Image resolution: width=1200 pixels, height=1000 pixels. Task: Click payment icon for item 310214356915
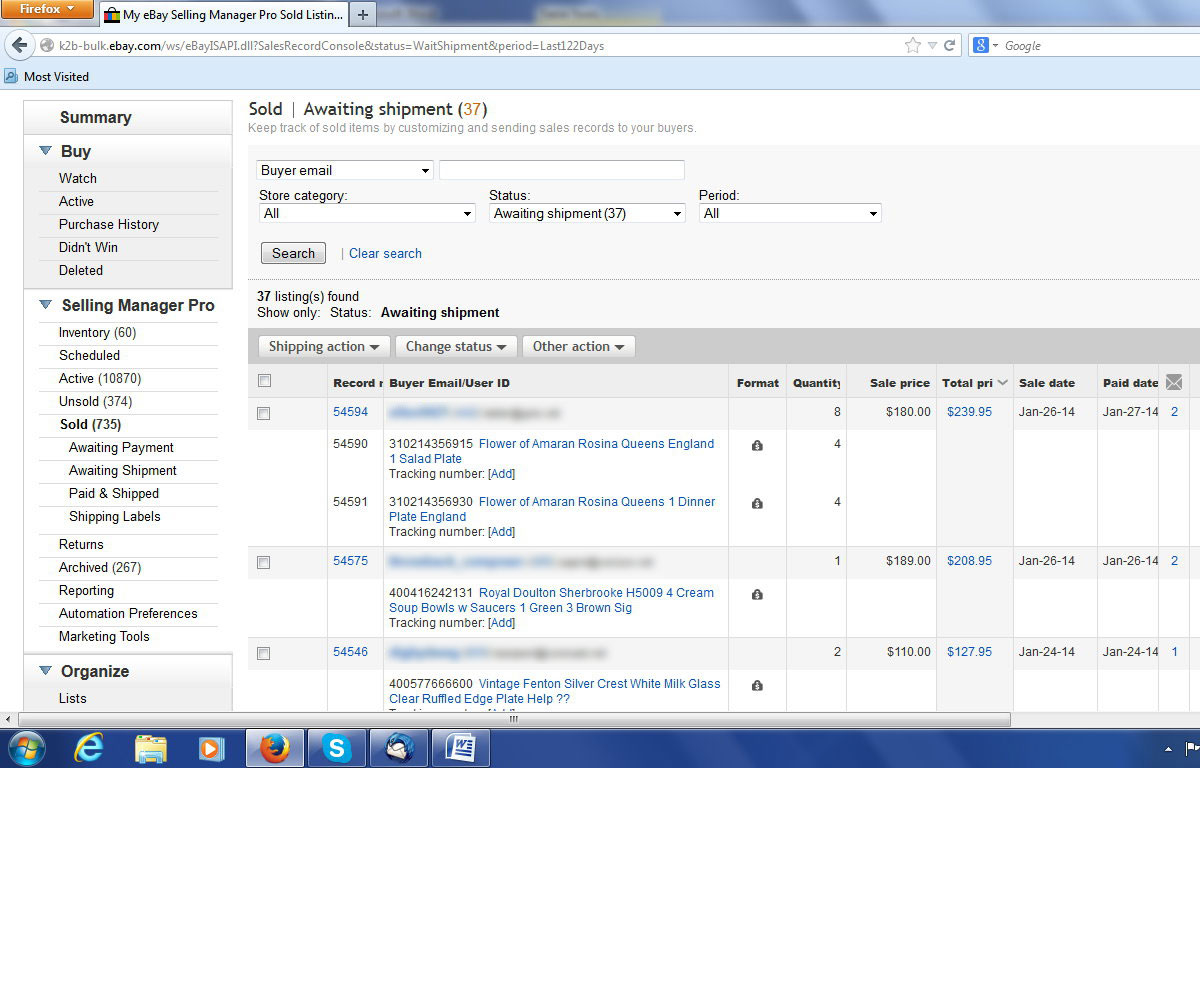tap(757, 445)
